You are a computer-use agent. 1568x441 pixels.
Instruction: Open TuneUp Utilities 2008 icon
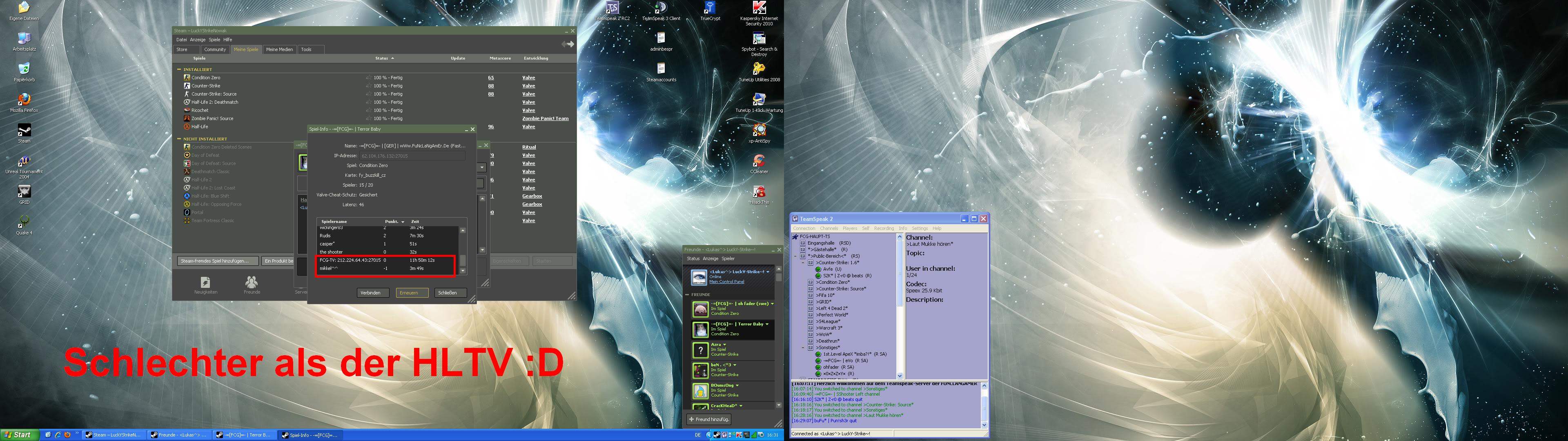tap(759, 69)
